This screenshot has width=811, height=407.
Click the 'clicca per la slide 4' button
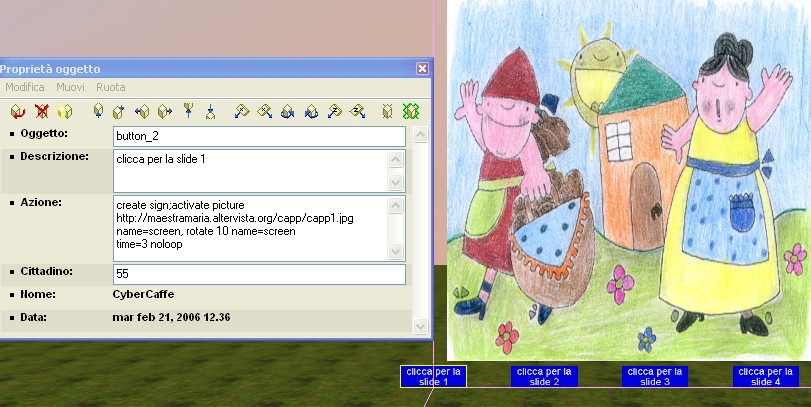(766, 376)
